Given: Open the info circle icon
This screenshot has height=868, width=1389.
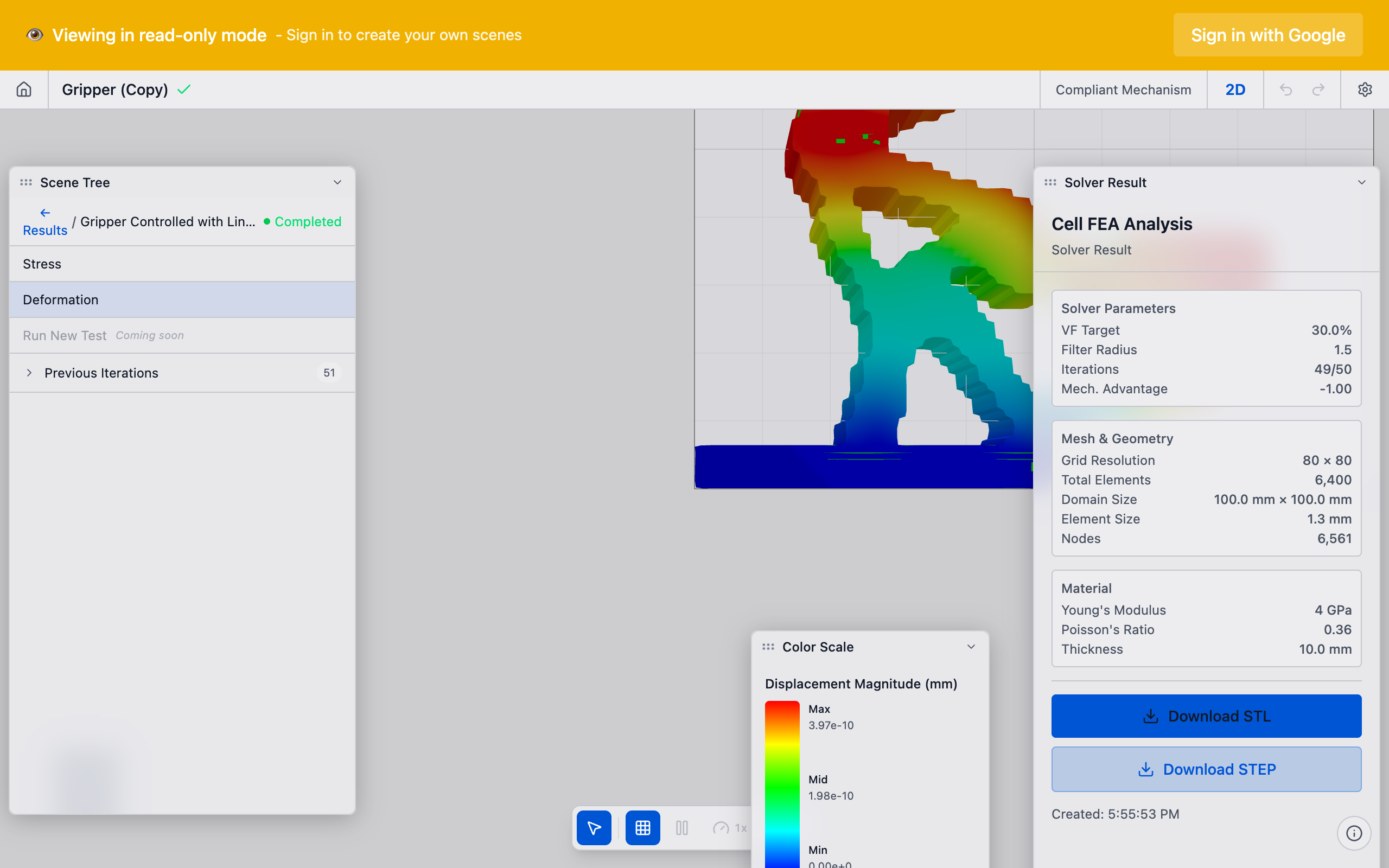Looking at the screenshot, I should (x=1354, y=833).
